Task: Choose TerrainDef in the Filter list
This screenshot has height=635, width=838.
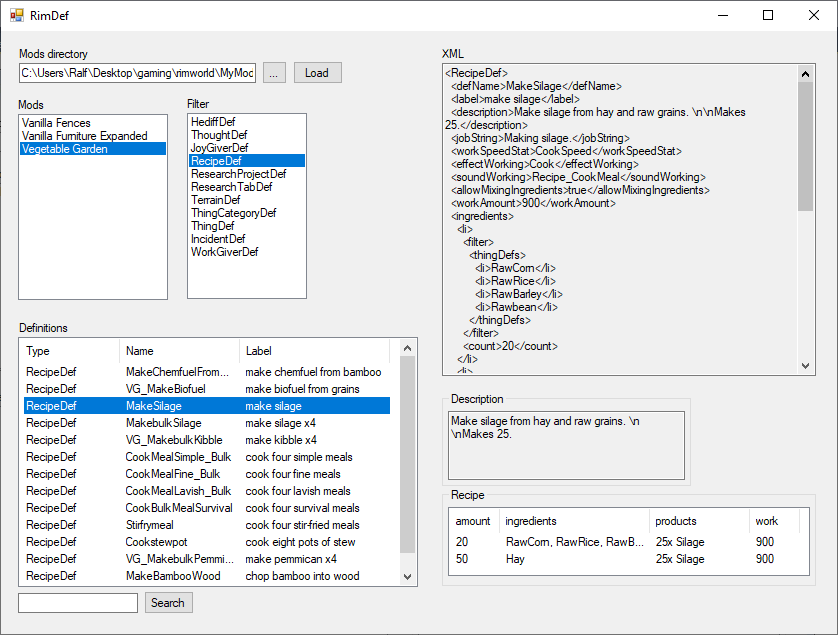Action: pos(247,199)
